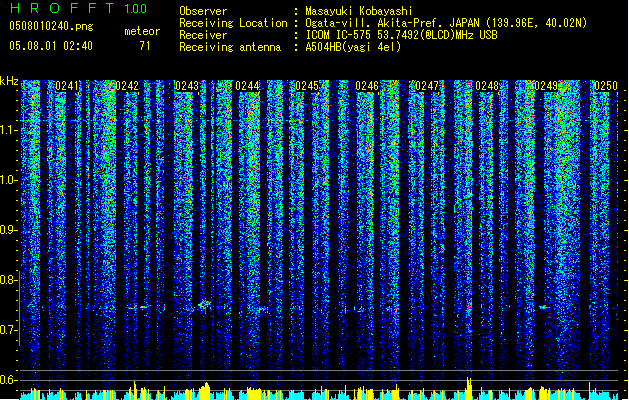
Task: Click the time marker 0246
Action: (x=367, y=86)
